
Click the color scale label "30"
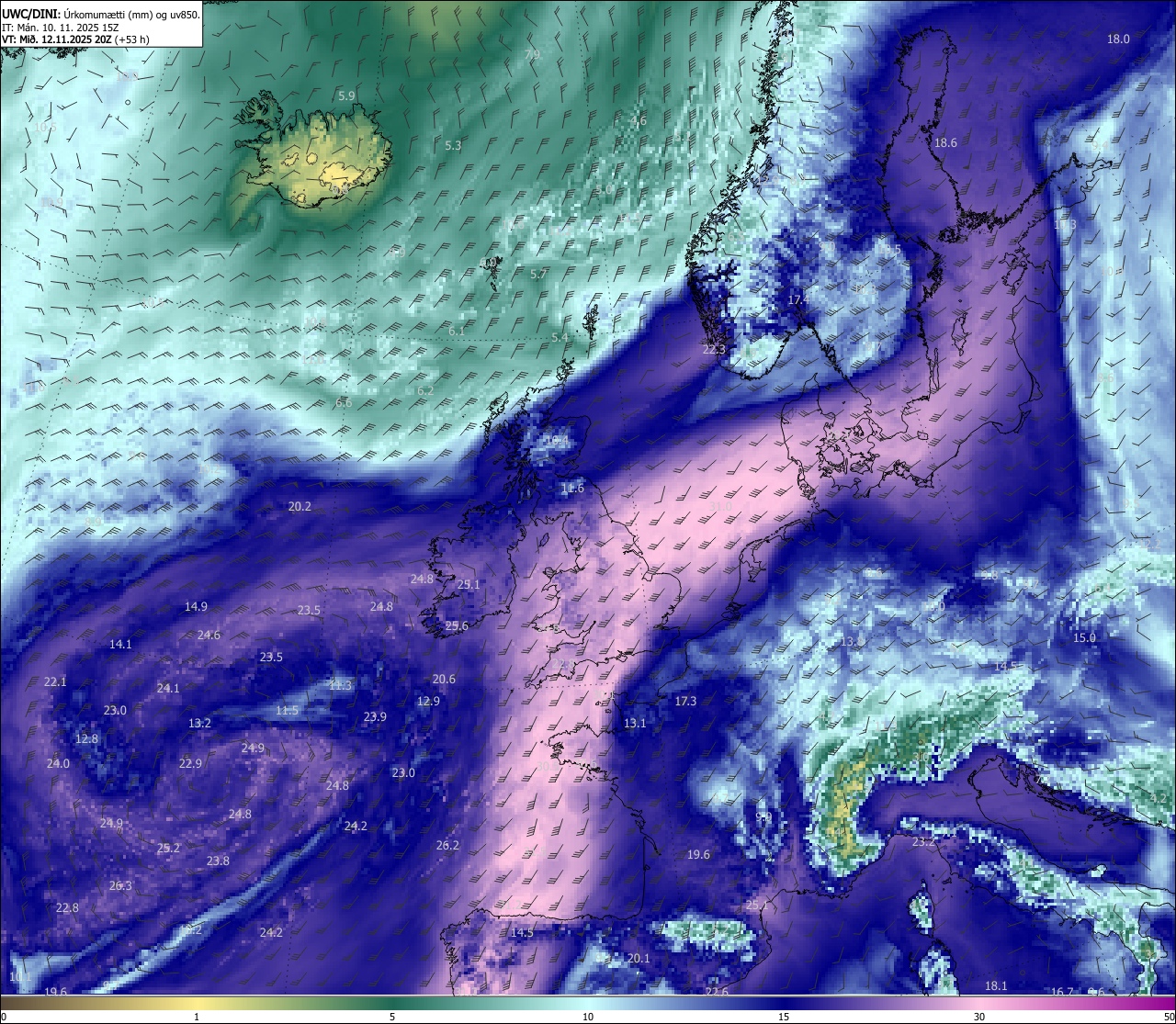click(x=979, y=1017)
